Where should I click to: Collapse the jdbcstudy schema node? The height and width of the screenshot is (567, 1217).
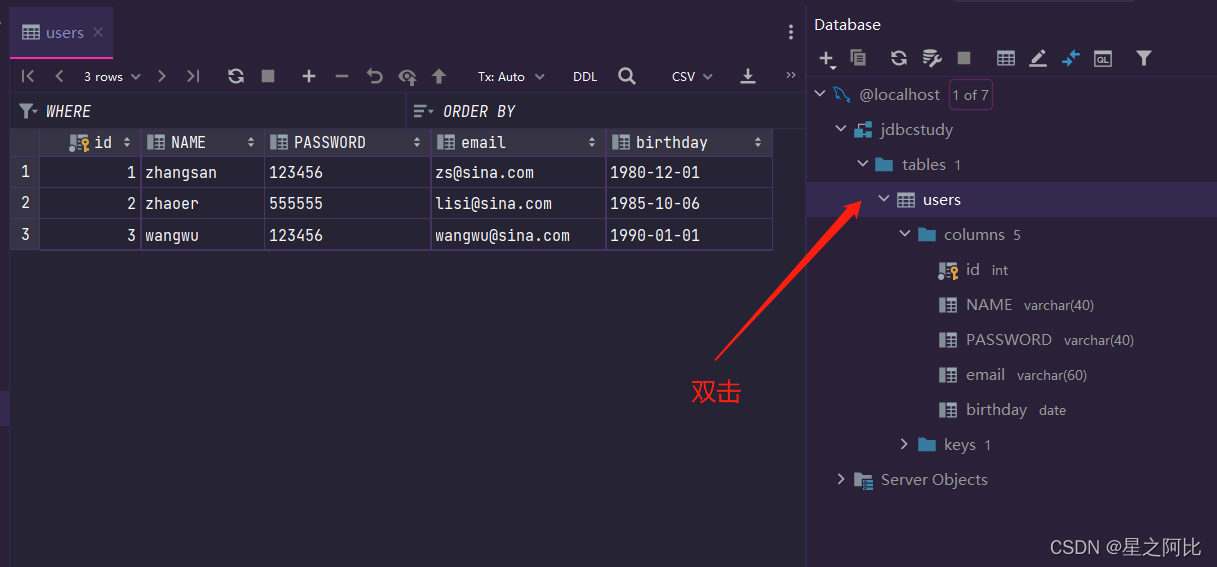(841, 129)
